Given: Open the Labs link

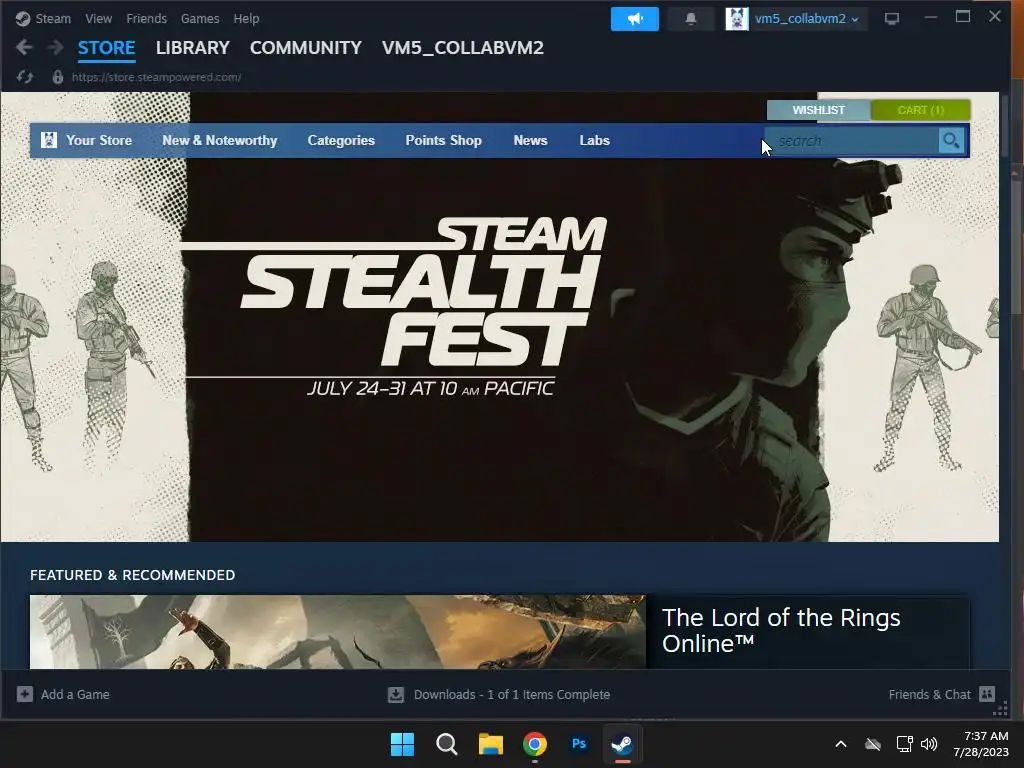Looking at the screenshot, I should coord(594,140).
